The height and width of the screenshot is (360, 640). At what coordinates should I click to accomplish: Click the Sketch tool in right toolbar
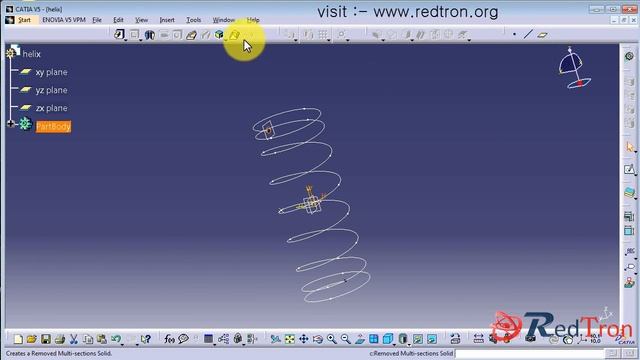pyautogui.click(x=629, y=169)
